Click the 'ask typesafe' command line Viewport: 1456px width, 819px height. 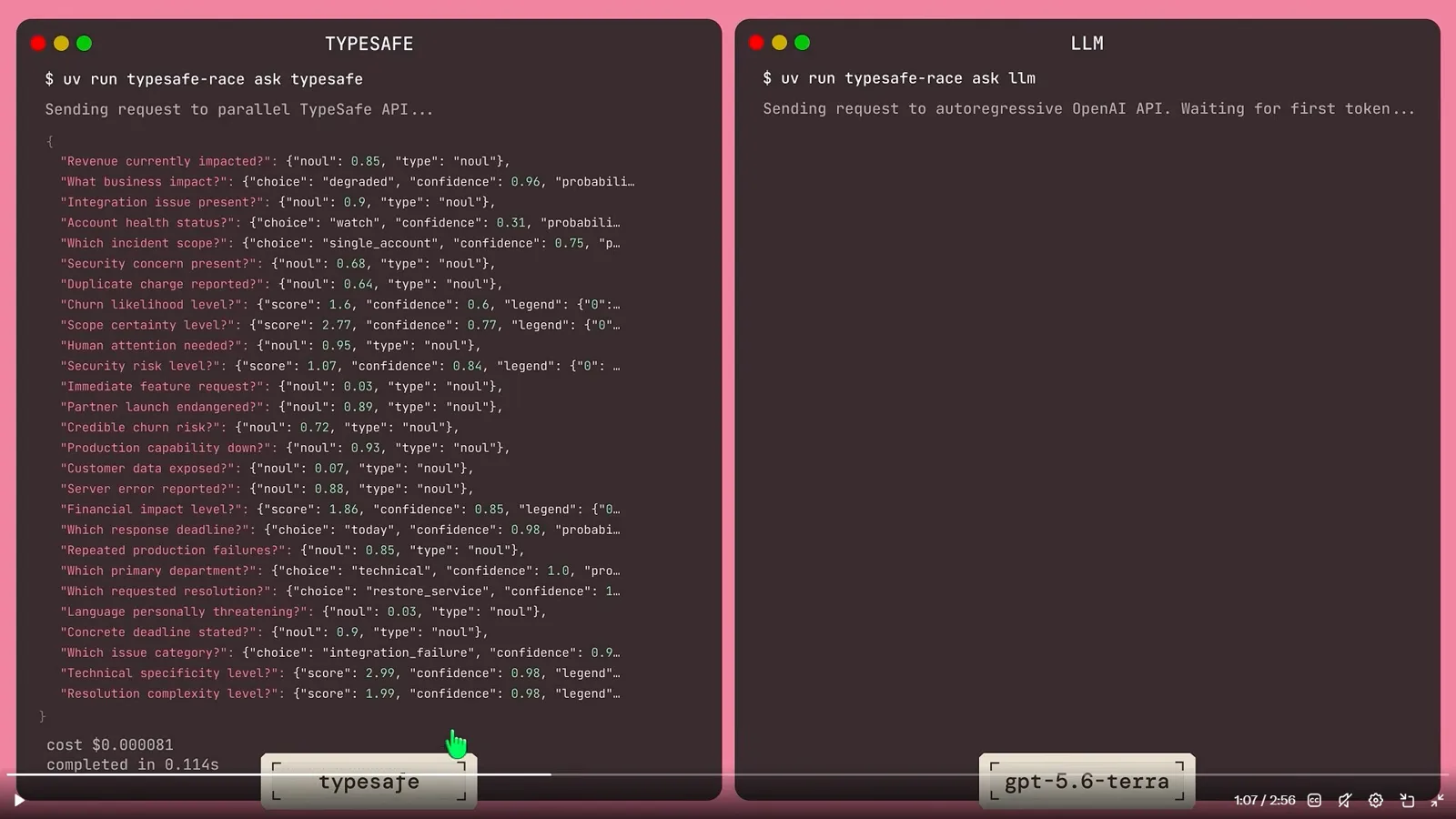[x=204, y=79]
